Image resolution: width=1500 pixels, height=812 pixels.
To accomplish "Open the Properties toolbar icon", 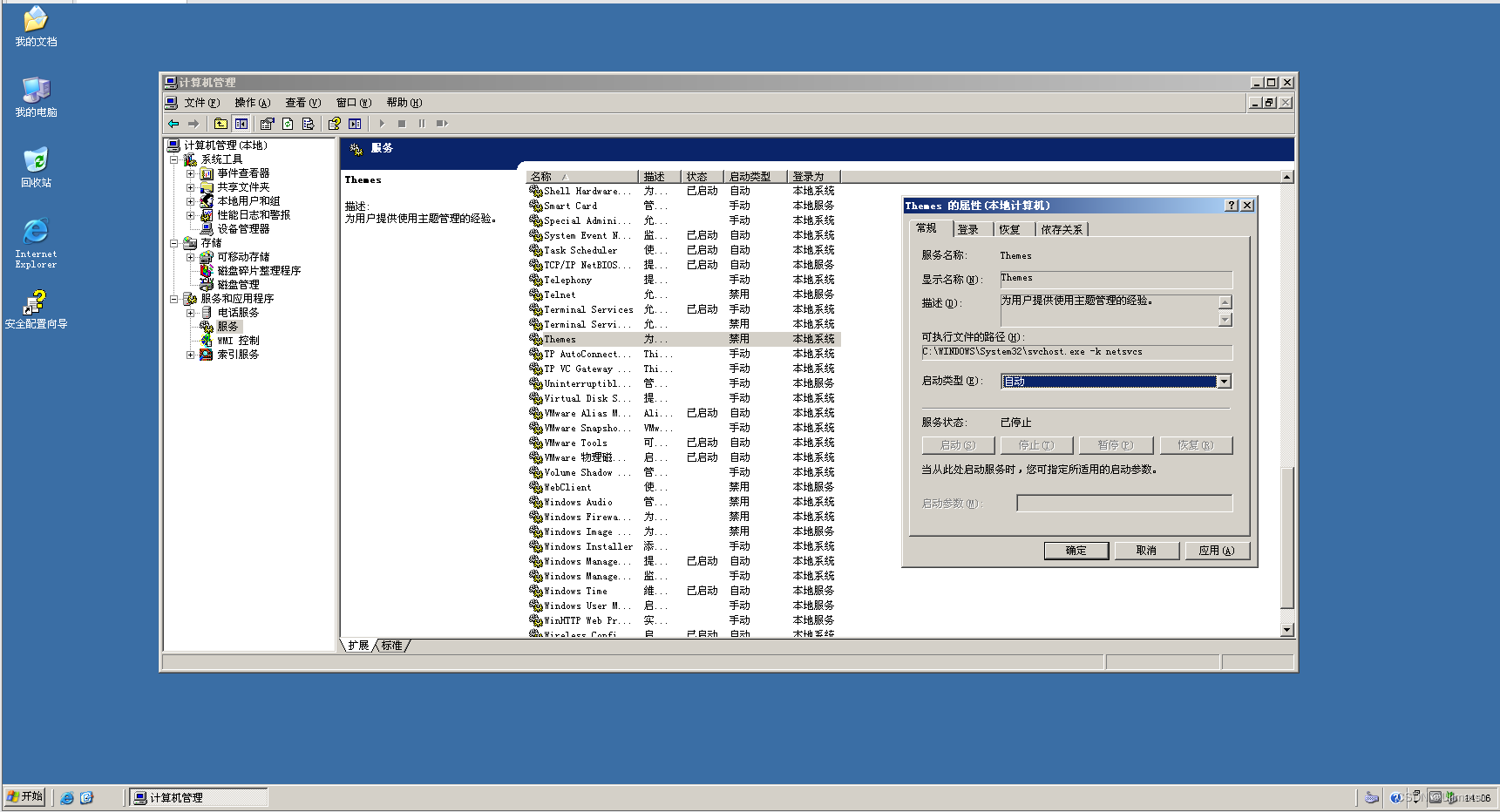I will point(267,124).
